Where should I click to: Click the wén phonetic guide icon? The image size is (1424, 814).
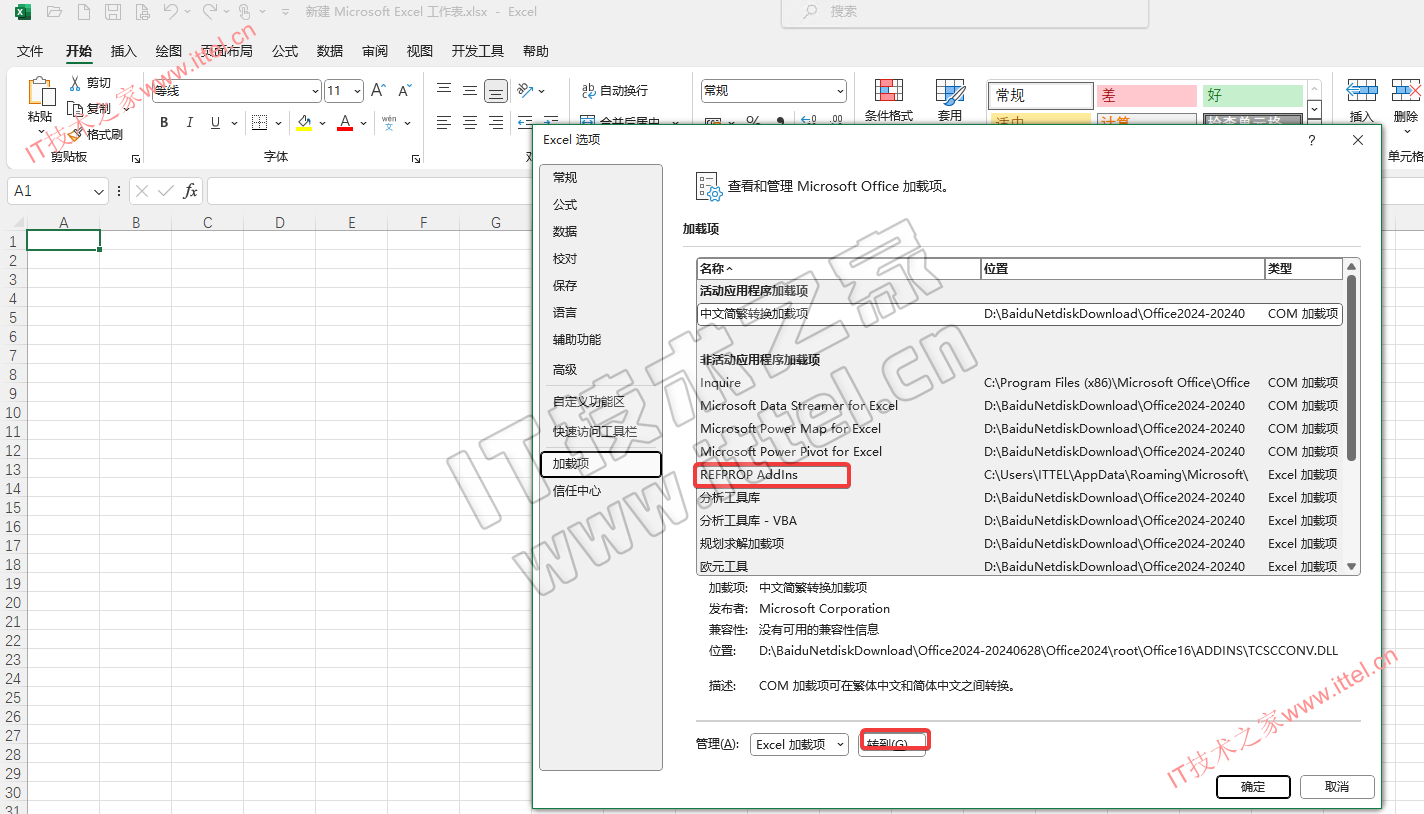point(389,123)
